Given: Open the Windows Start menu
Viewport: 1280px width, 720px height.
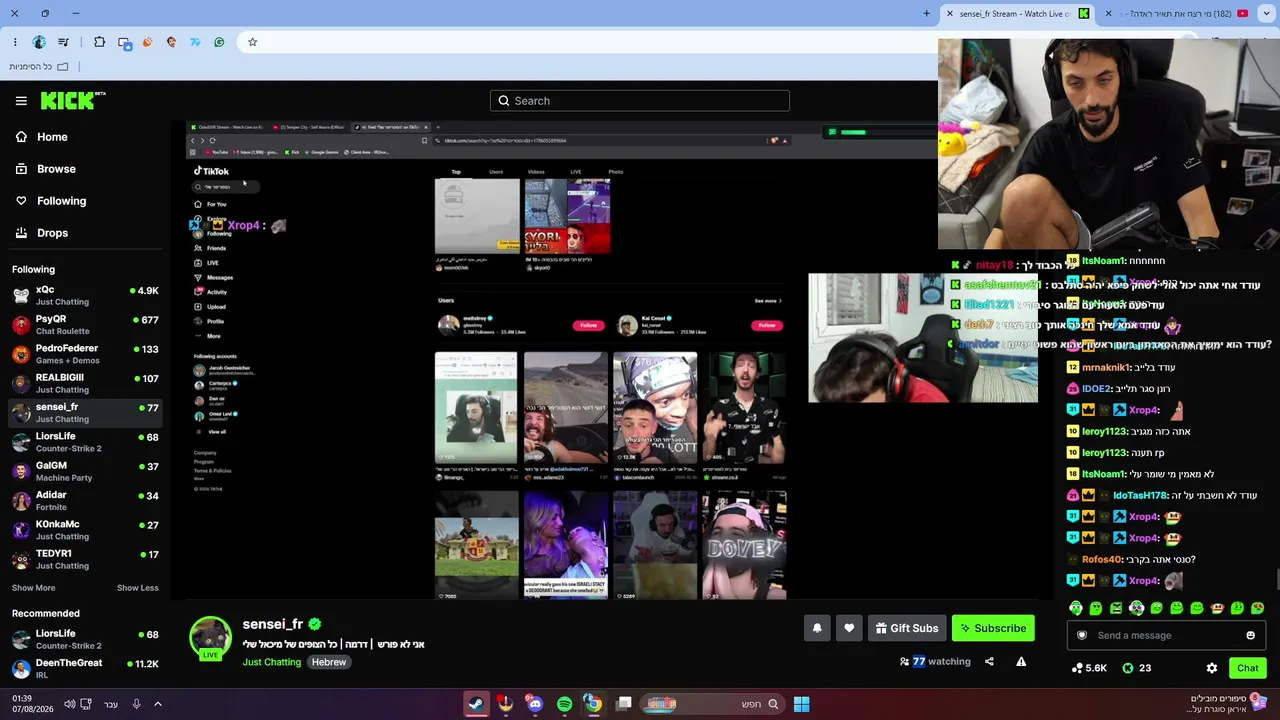Looking at the screenshot, I should tap(801, 704).
